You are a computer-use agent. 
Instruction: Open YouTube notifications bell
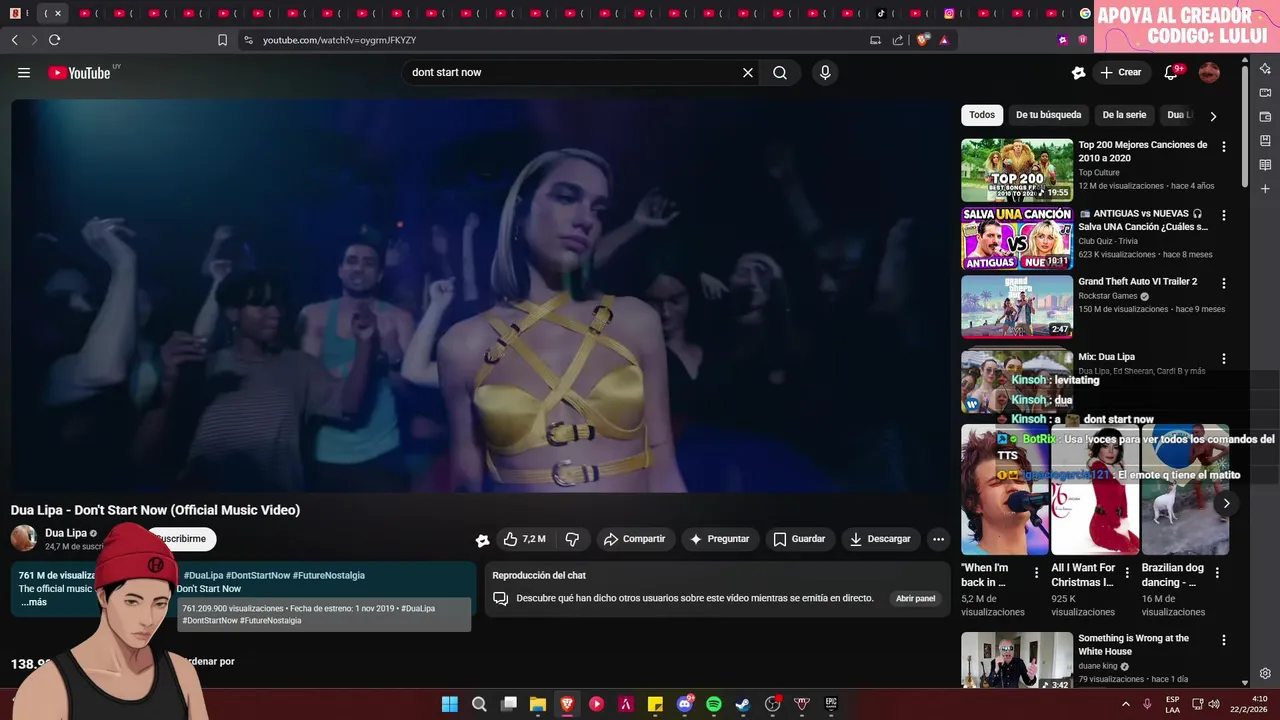[x=1171, y=72]
